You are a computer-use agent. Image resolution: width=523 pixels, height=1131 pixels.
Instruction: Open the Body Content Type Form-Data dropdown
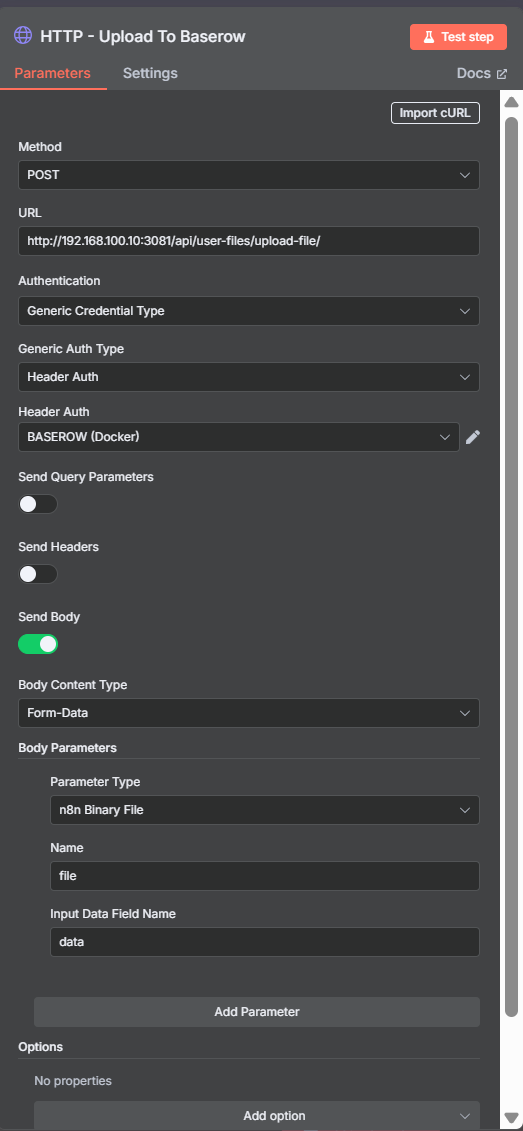point(249,713)
